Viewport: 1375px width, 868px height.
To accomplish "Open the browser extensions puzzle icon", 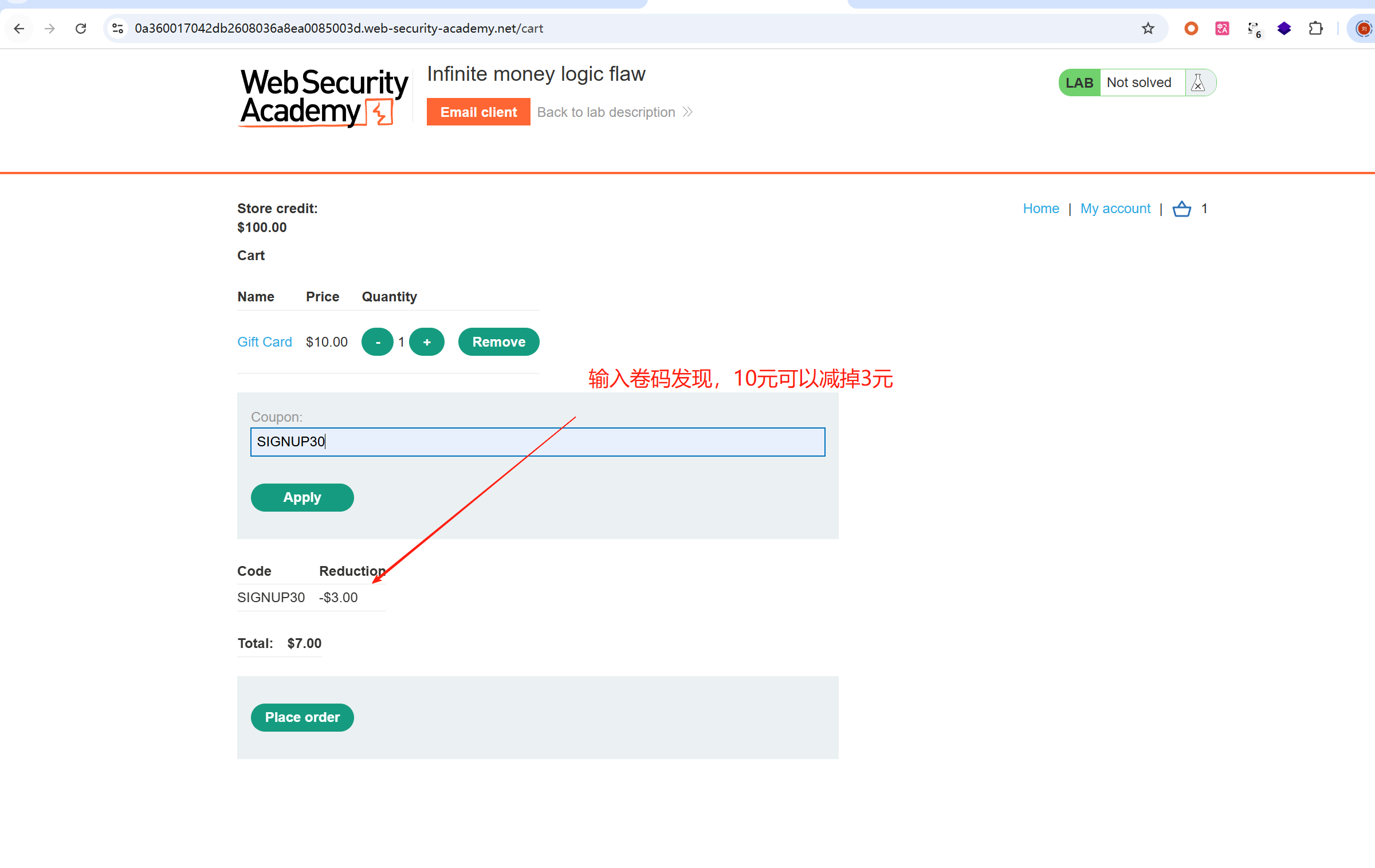I will [1315, 29].
